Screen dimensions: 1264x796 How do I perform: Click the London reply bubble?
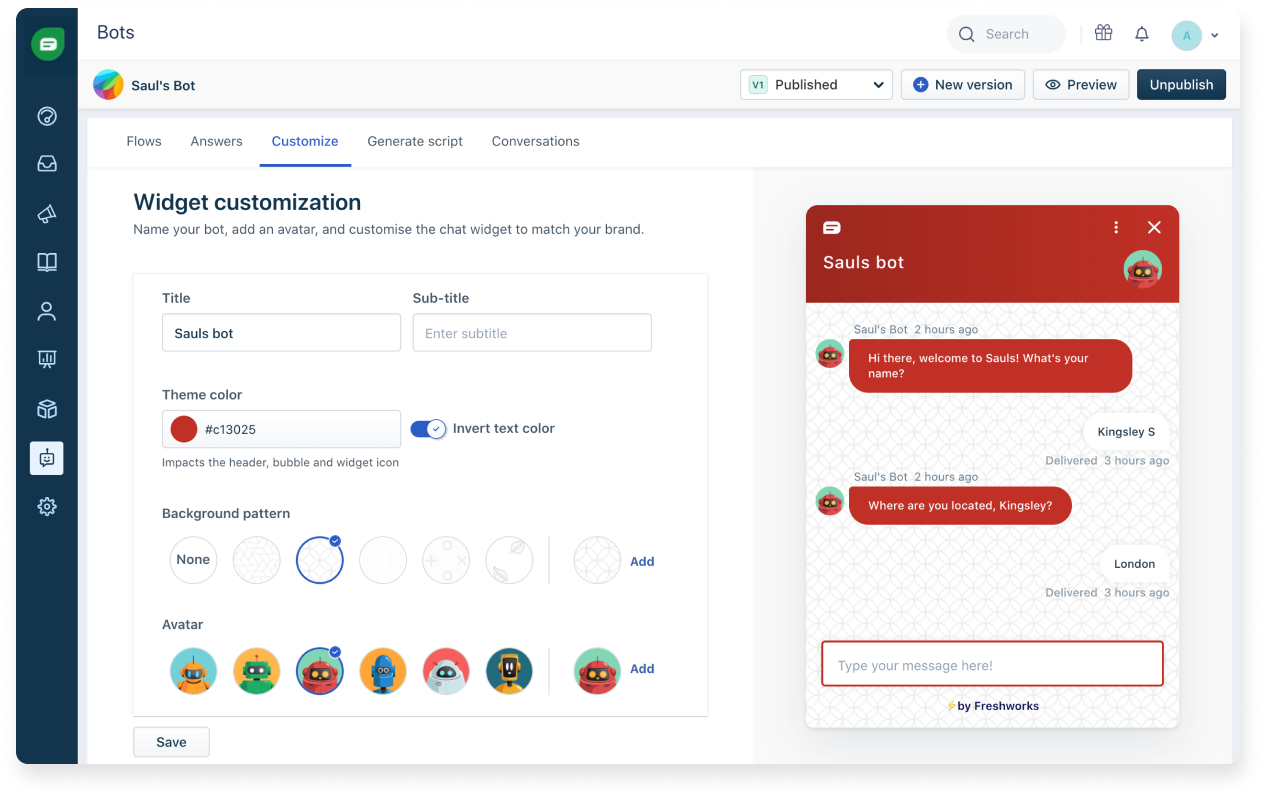[x=1134, y=564]
